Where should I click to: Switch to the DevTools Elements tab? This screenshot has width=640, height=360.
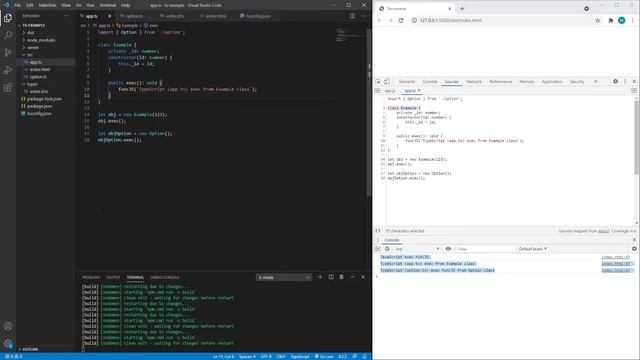(407, 82)
